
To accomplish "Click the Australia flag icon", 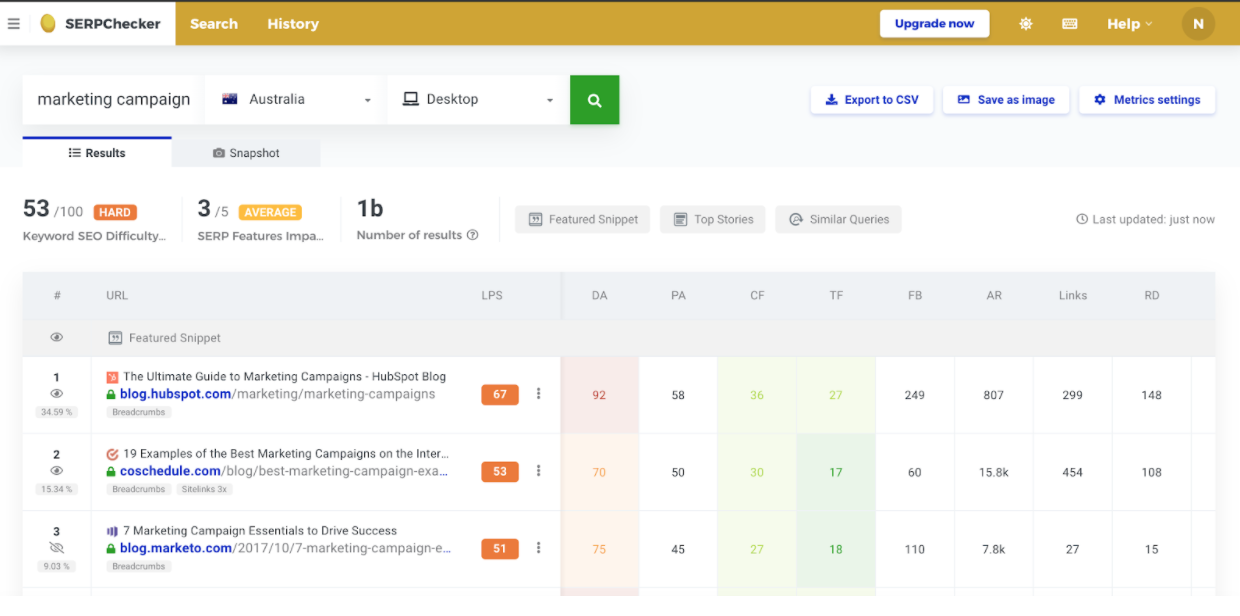I will [x=230, y=100].
